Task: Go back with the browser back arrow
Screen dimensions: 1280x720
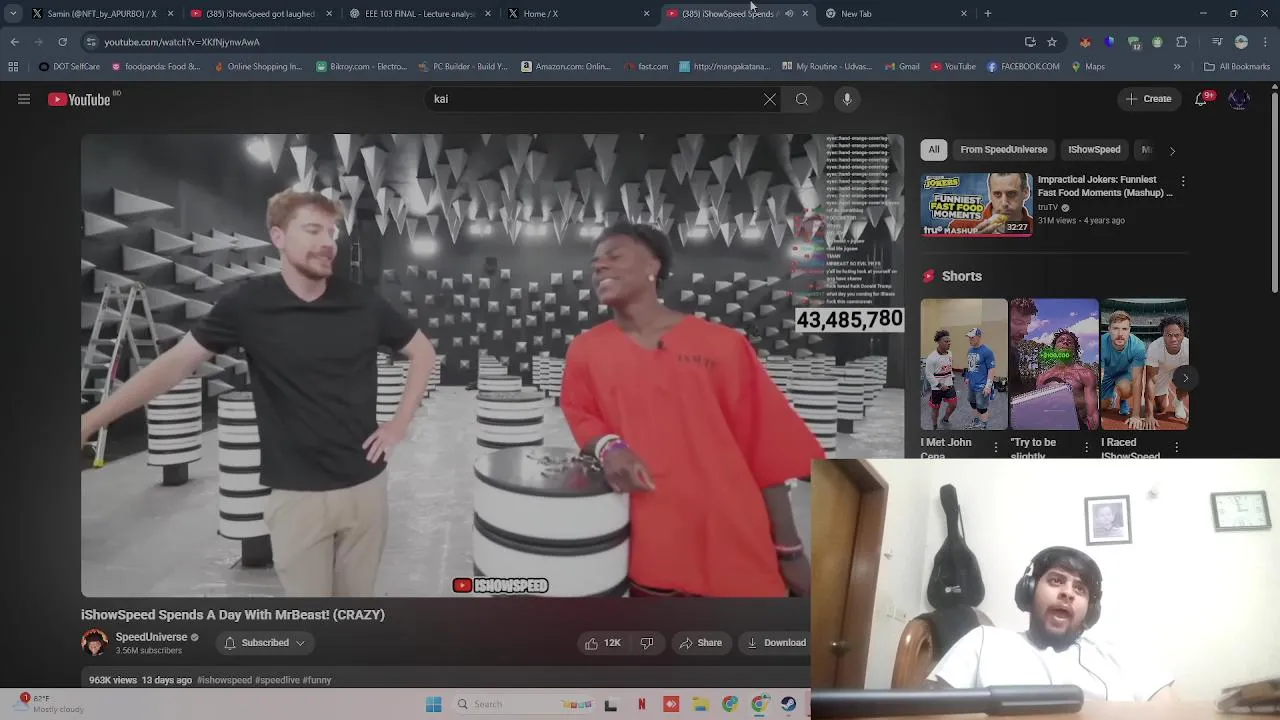Action: click(x=14, y=42)
